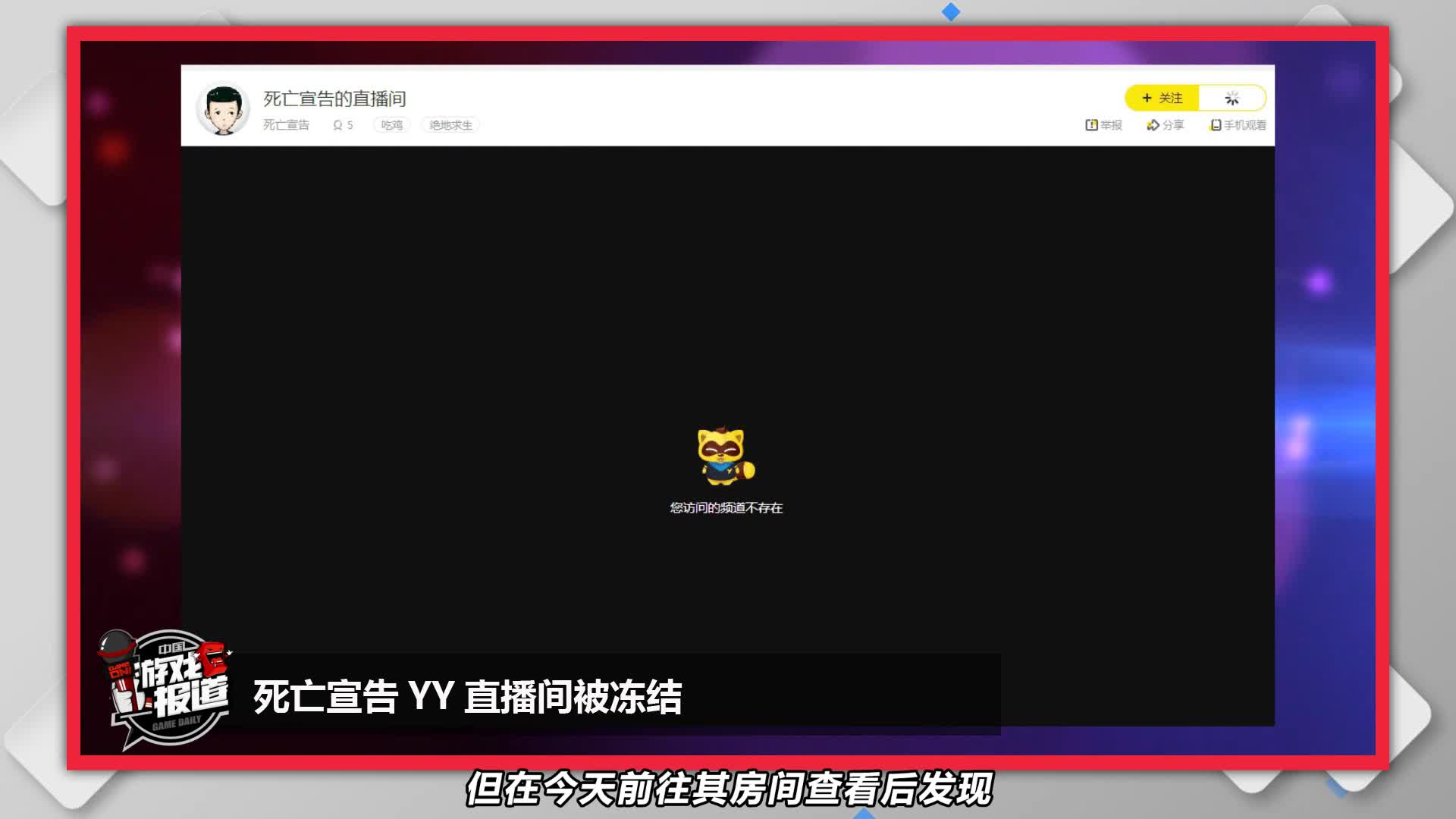
Task: Click the yellow 关注 follow button
Action: 1162,98
